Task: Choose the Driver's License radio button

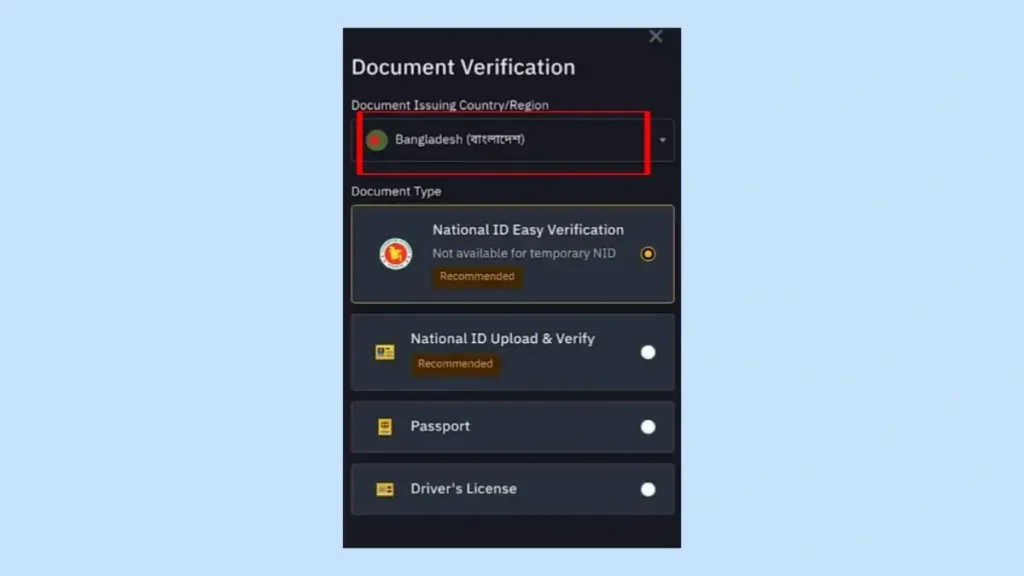Action: coord(648,489)
